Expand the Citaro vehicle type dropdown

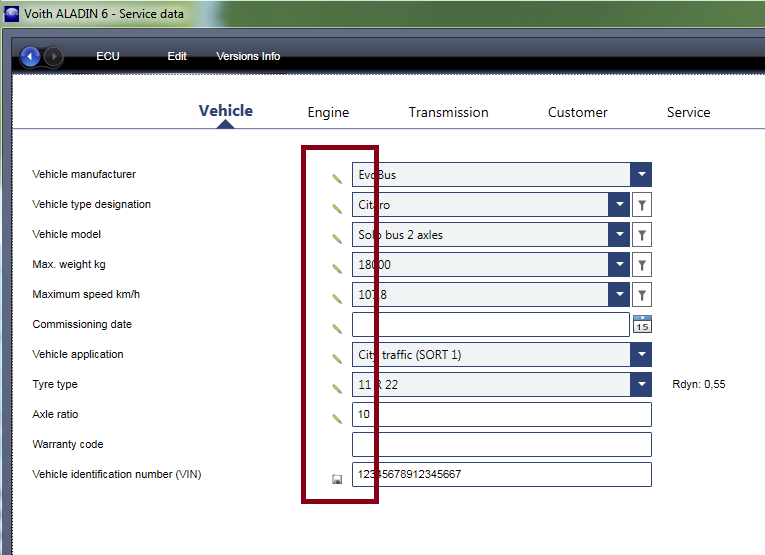pos(619,205)
